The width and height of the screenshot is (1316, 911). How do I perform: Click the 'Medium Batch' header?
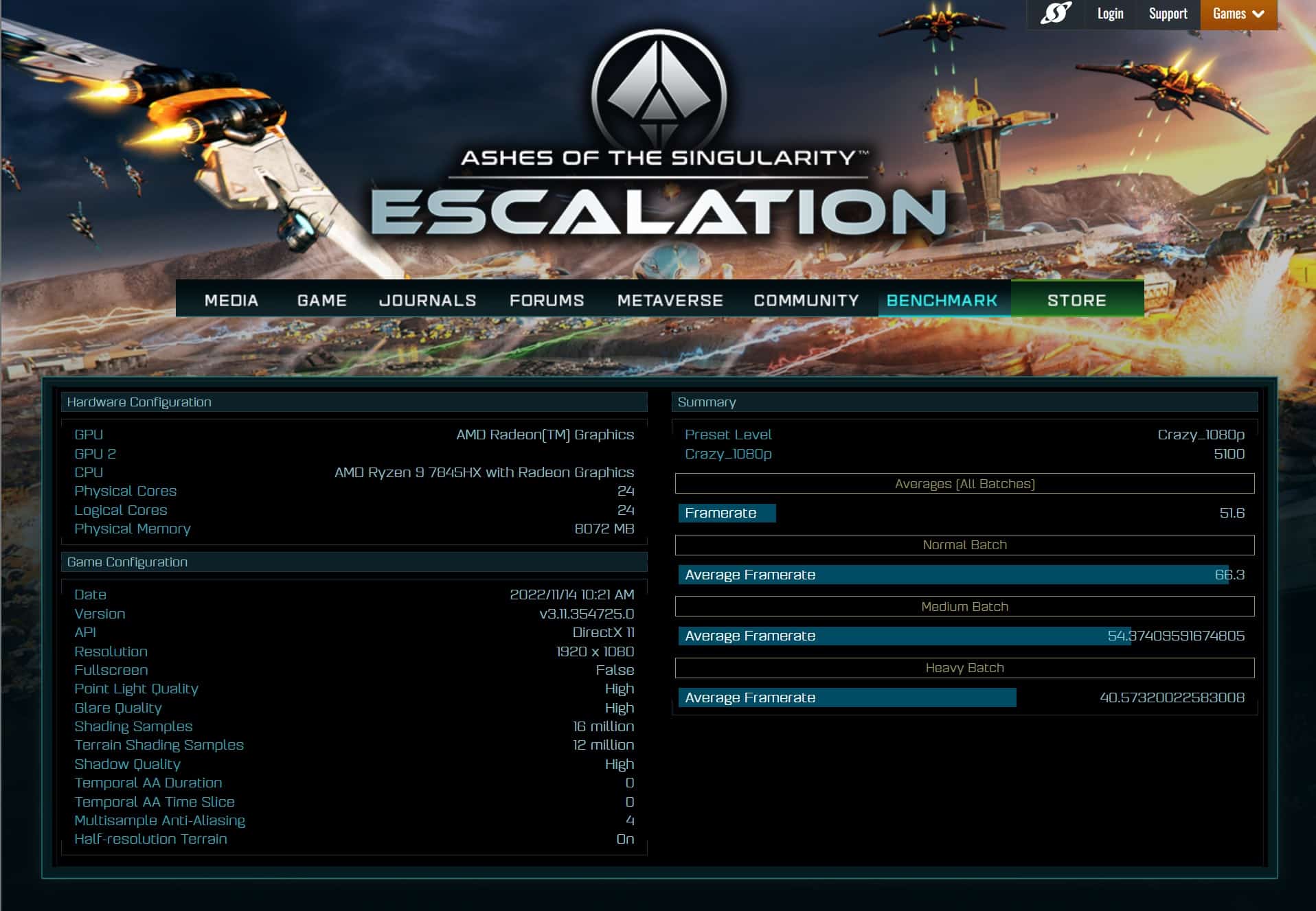click(x=964, y=606)
